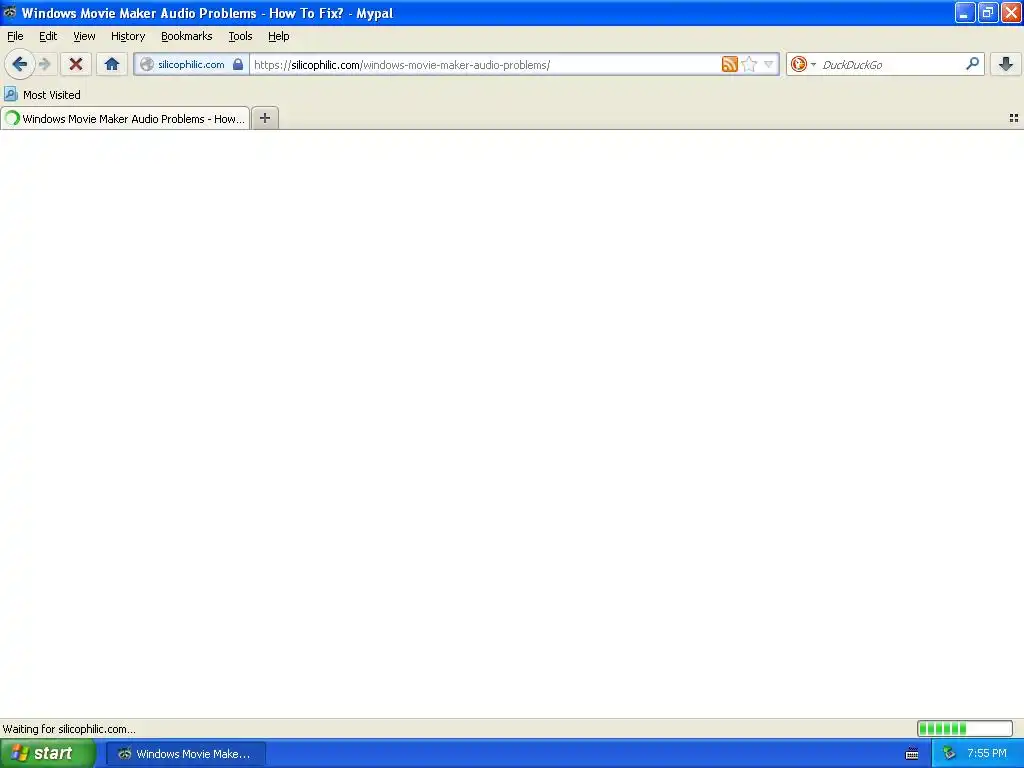
Task: Select the Windows Movie Maker Audio Problems tab
Action: [x=125, y=118]
